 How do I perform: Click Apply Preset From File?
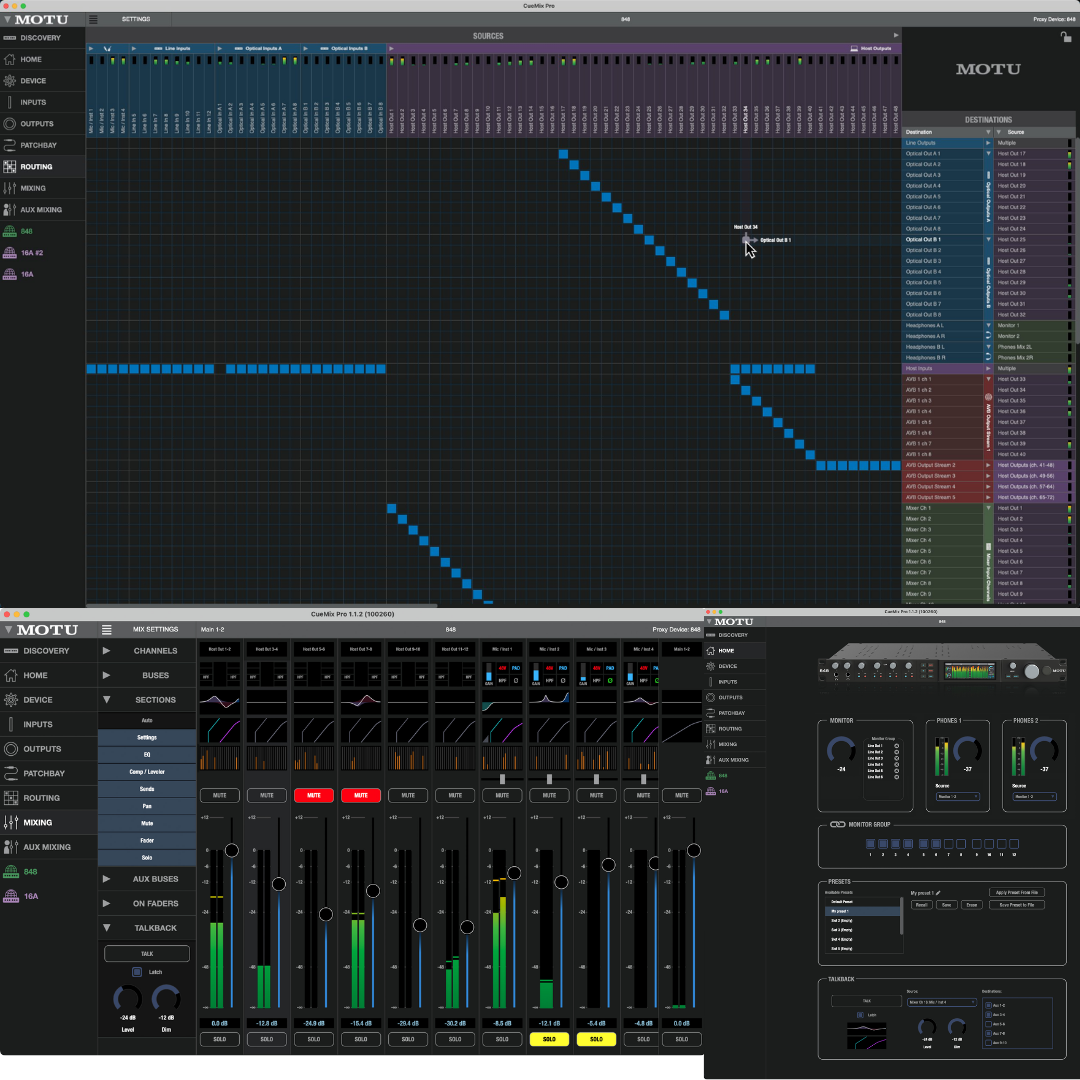point(1017,893)
